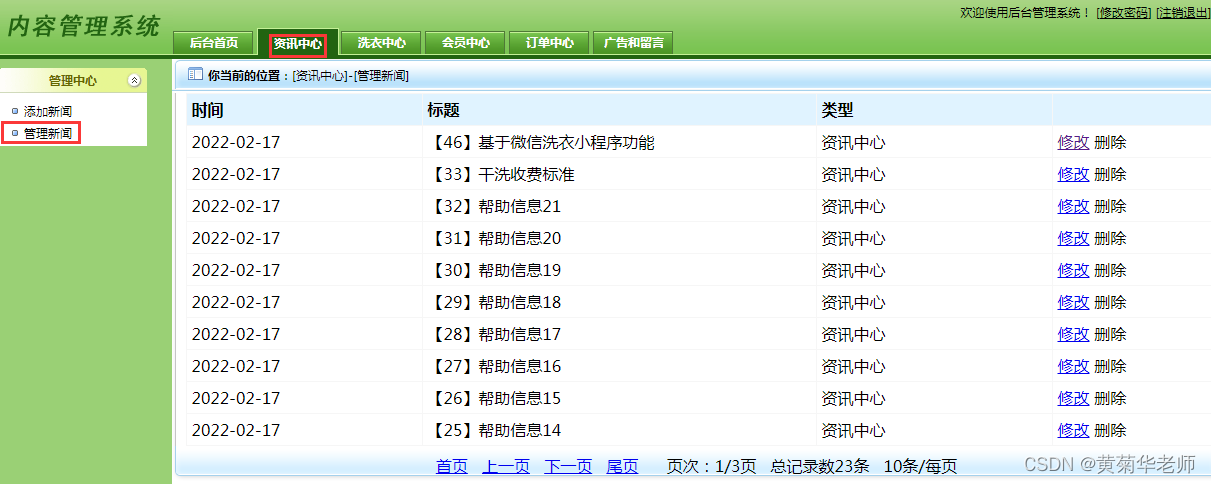Click title 【26】帮助信息15

(x=494, y=398)
